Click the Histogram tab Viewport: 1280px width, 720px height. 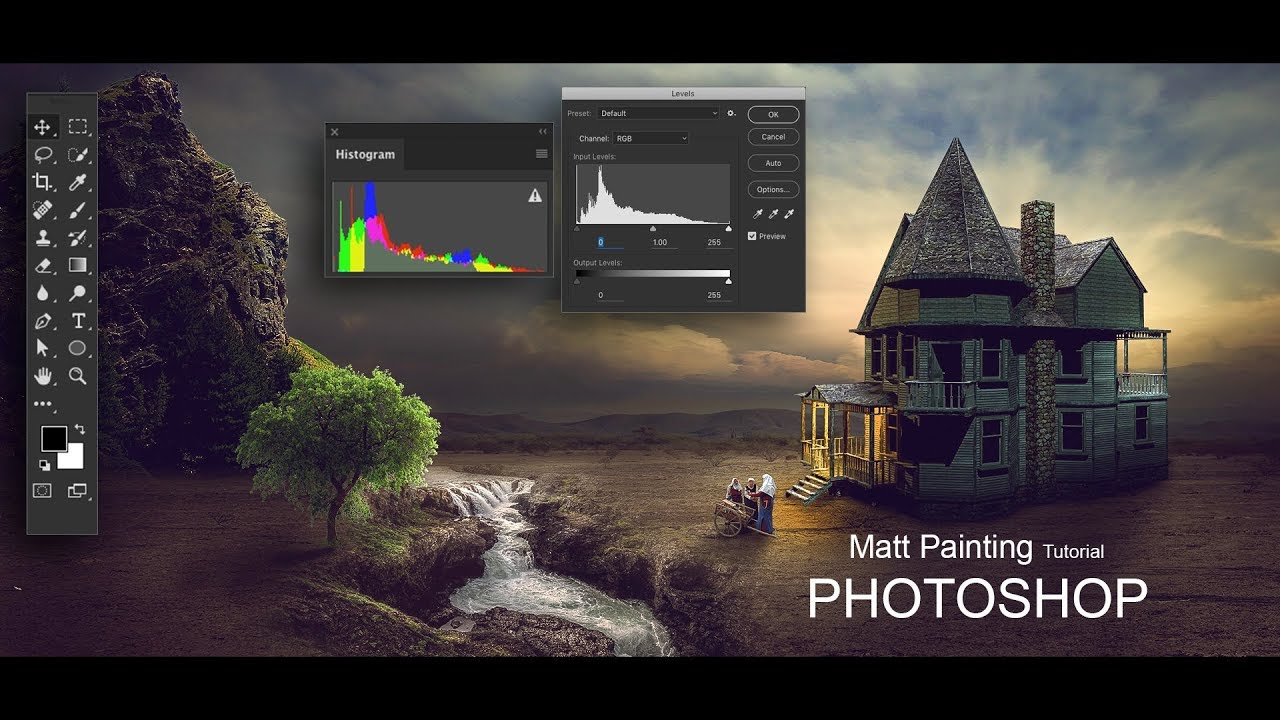tap(365, 155)
